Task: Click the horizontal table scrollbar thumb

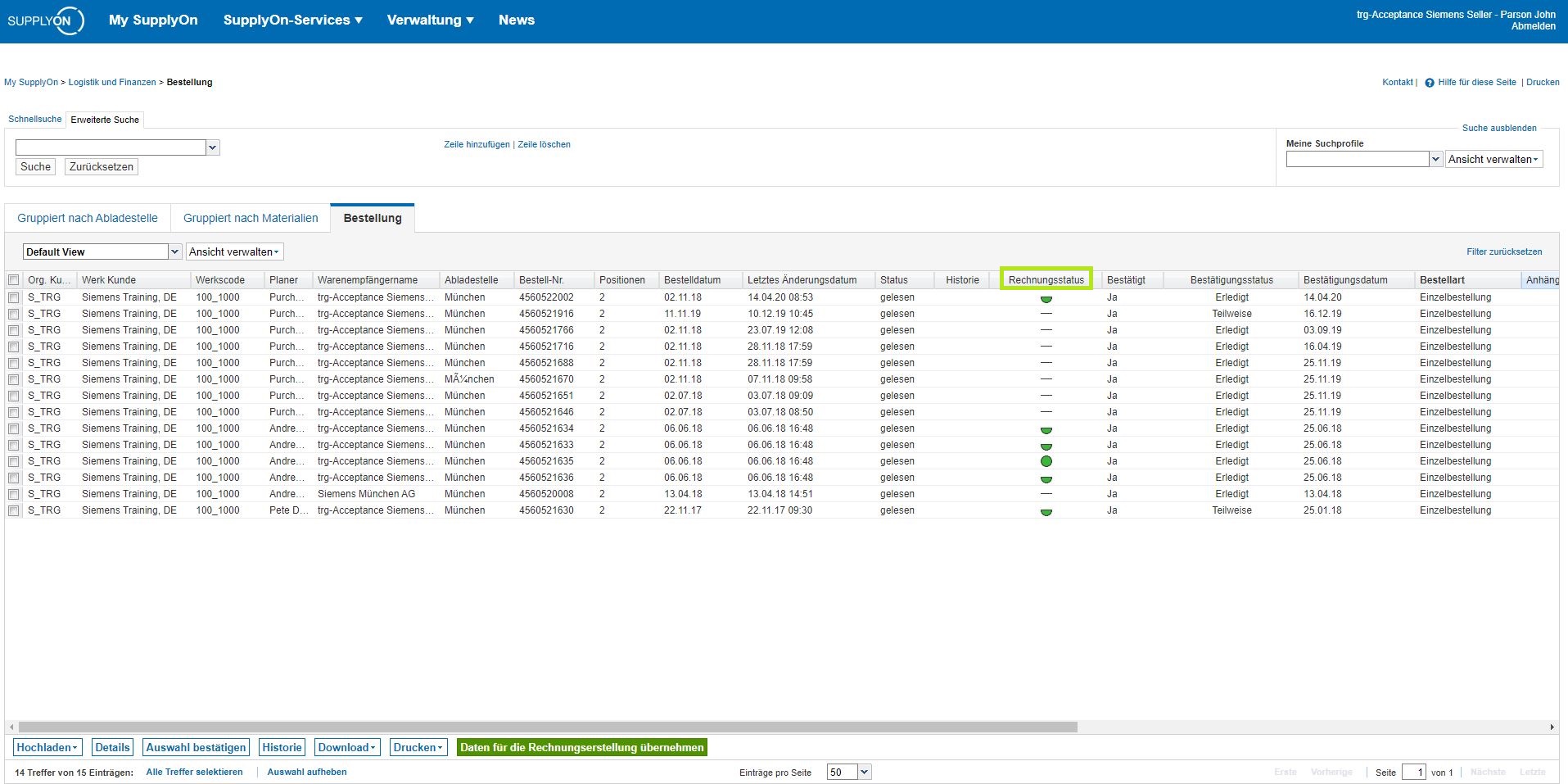Action: pos(548,727)
